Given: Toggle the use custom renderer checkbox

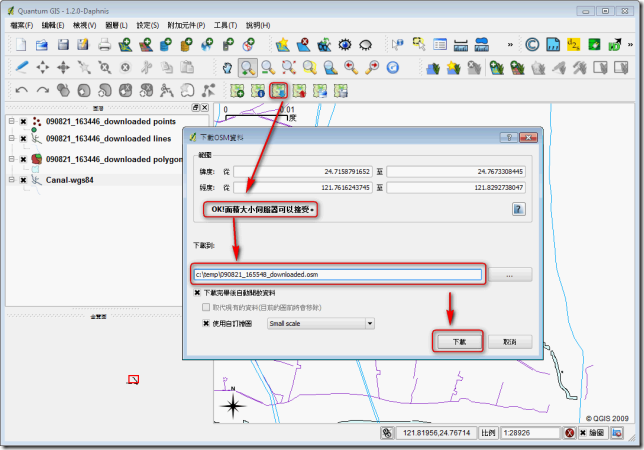Looking at the screenshot, I should [206, 324].
